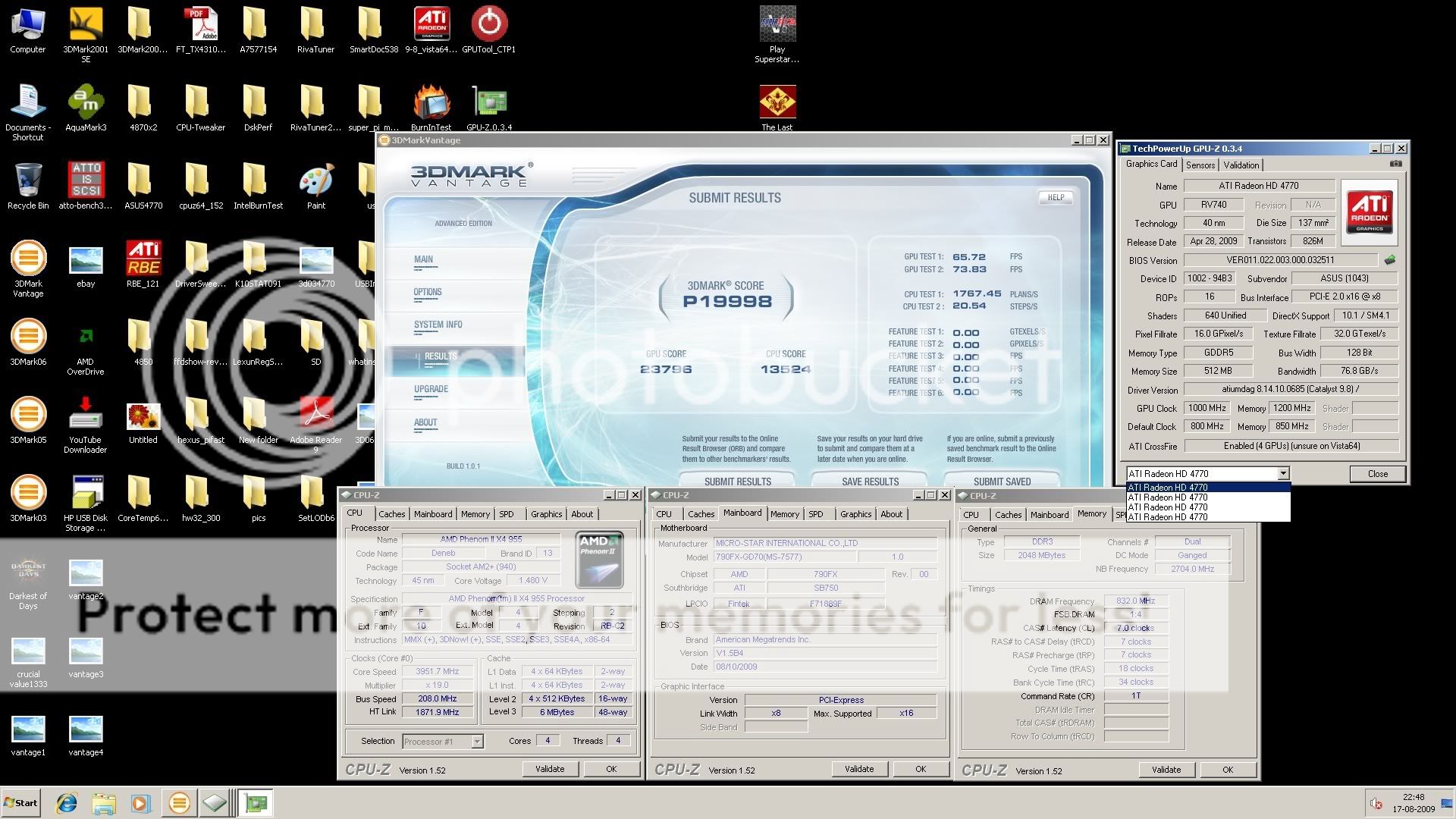
Task: Click the HELP button in 3DMark Vantage
Action: click(1056, 197)
